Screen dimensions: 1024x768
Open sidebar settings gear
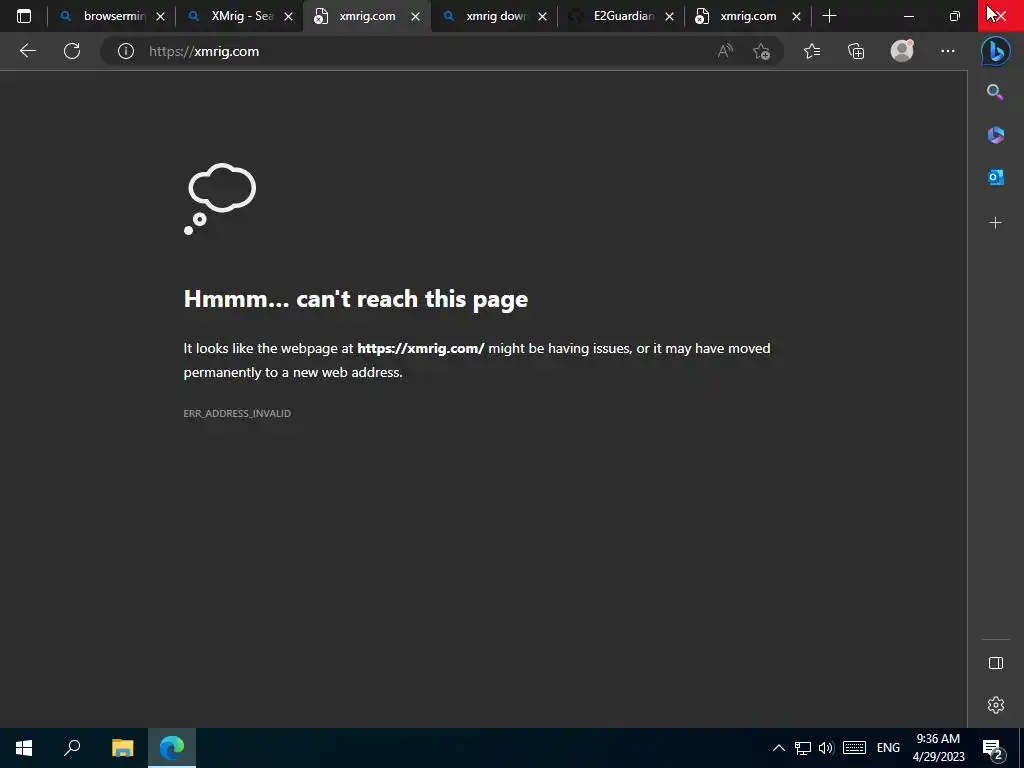tap(995, 705)
